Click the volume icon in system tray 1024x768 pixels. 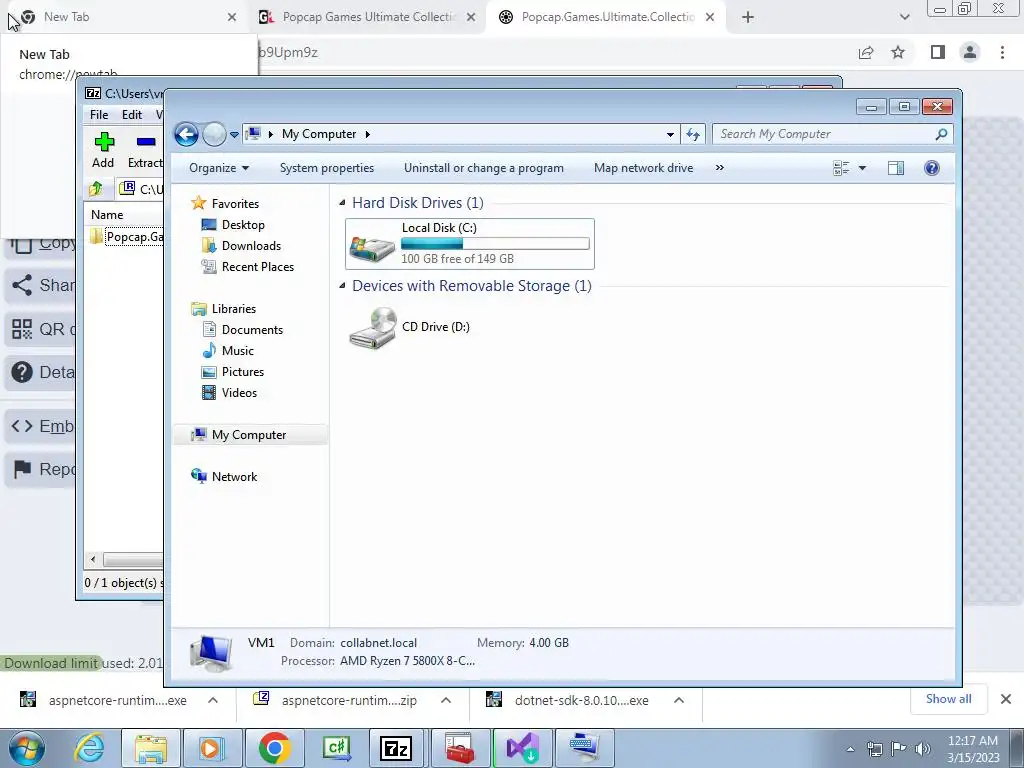(x=922, y=749)
